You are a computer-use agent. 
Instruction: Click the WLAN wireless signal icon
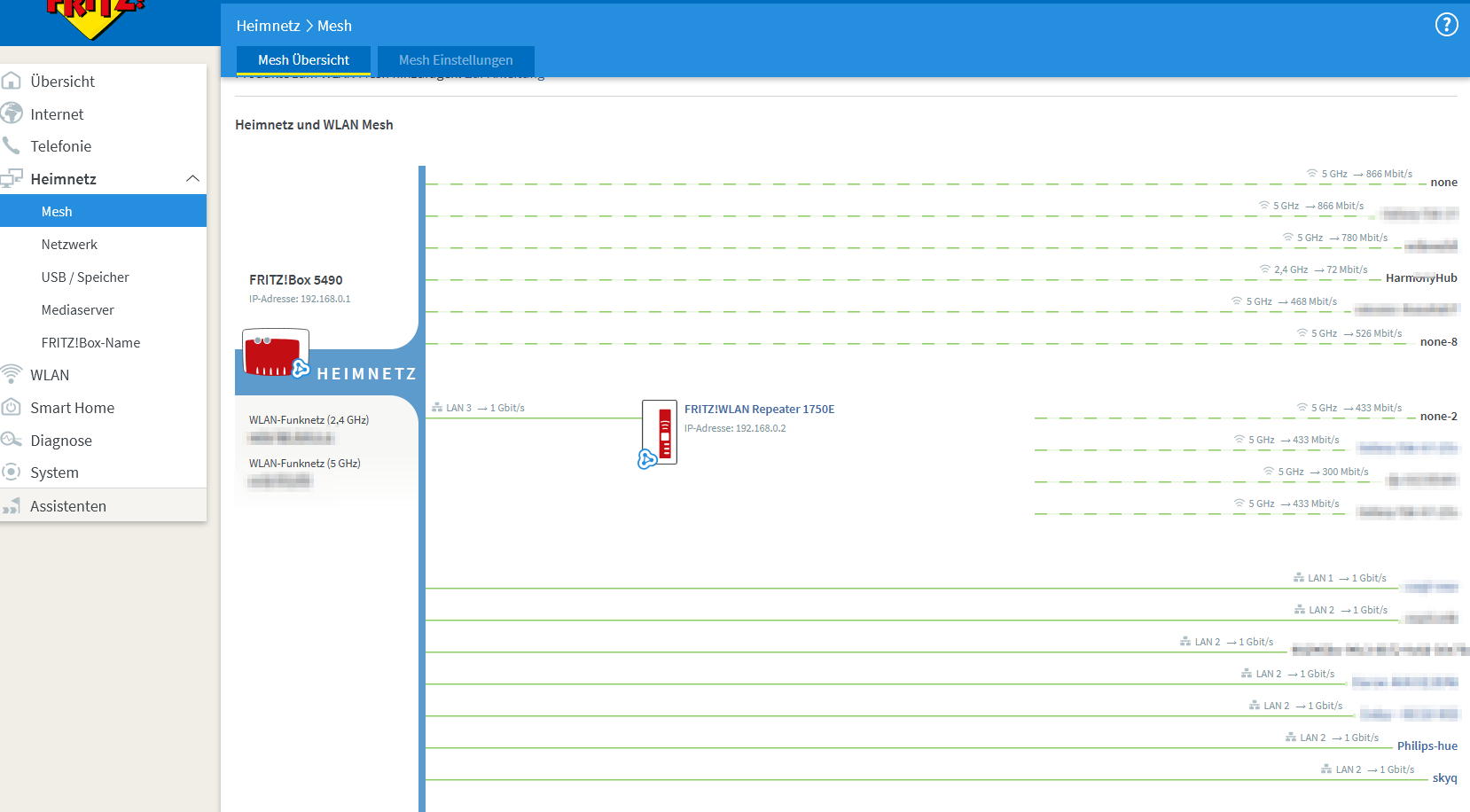click(12, 374)
